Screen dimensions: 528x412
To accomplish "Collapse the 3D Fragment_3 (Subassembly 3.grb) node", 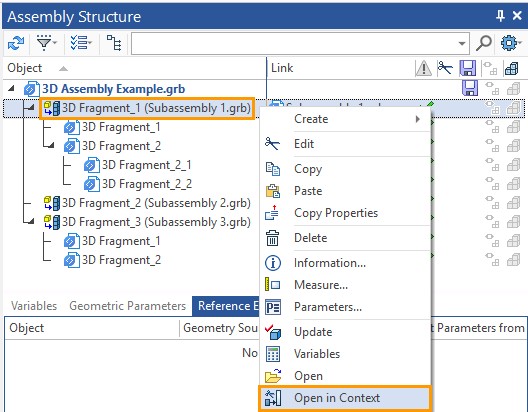I will 30,221.
